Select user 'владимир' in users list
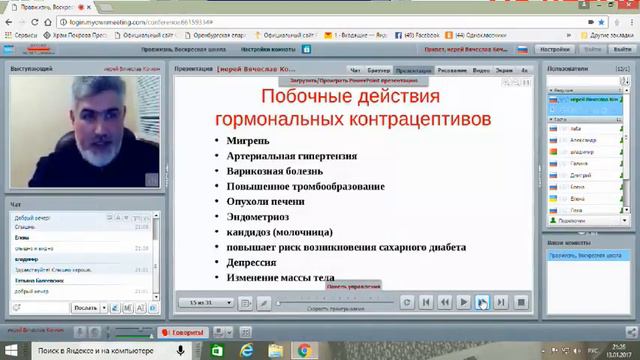Image resolution: width=640 pixels, height=360 pixels. [x=585, y=152]
